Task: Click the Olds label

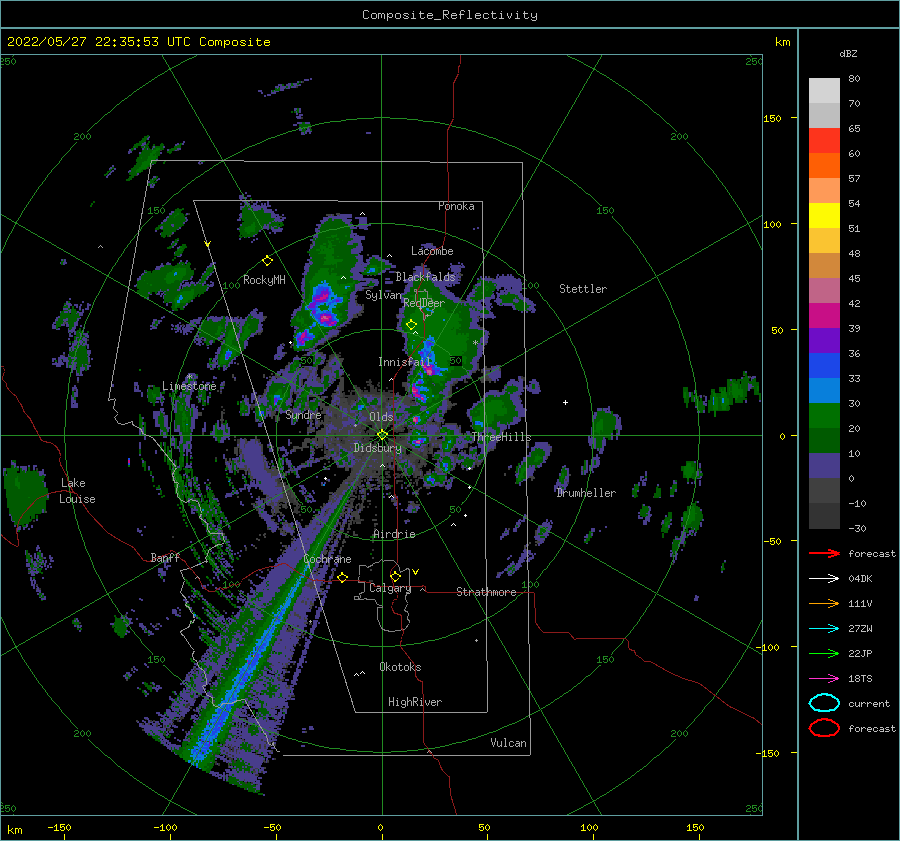Action: [381, 417]
